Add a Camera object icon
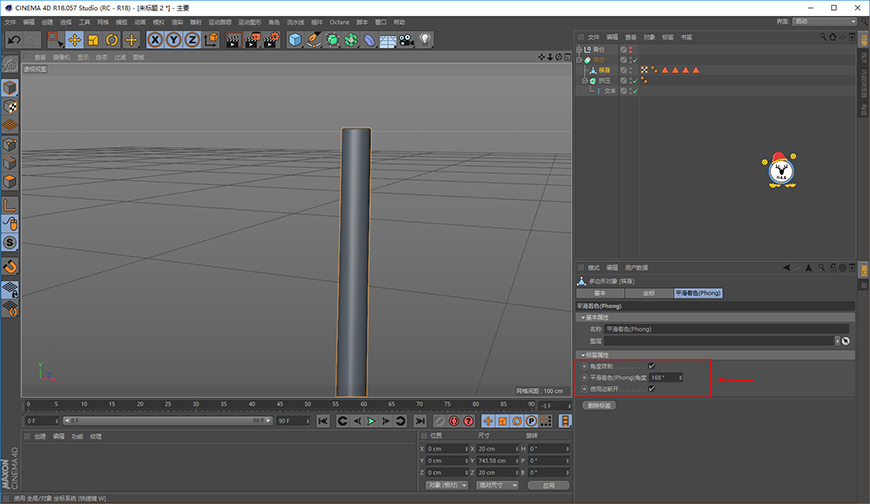Viewport: 870px width, 504px height. pyautogui.click(x=406, y=39)
